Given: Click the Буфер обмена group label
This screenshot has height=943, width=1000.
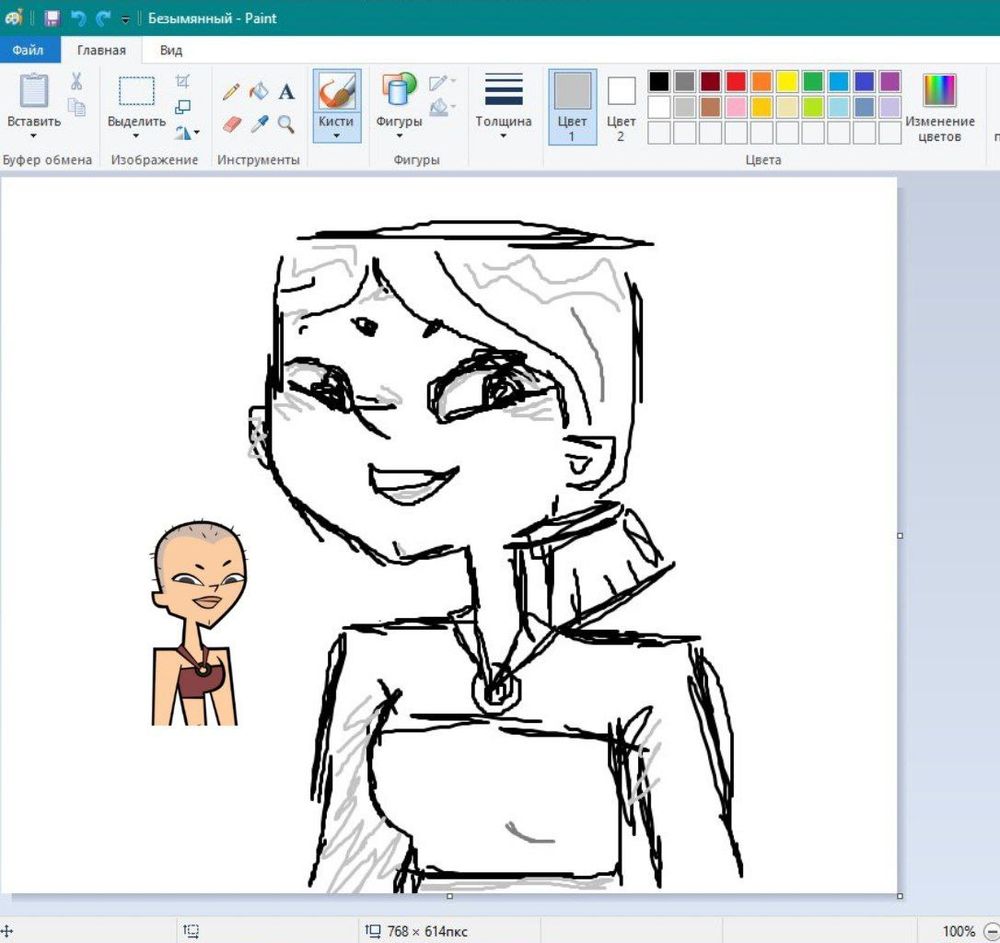Looking at the screenshot, I should click(47, 159).
